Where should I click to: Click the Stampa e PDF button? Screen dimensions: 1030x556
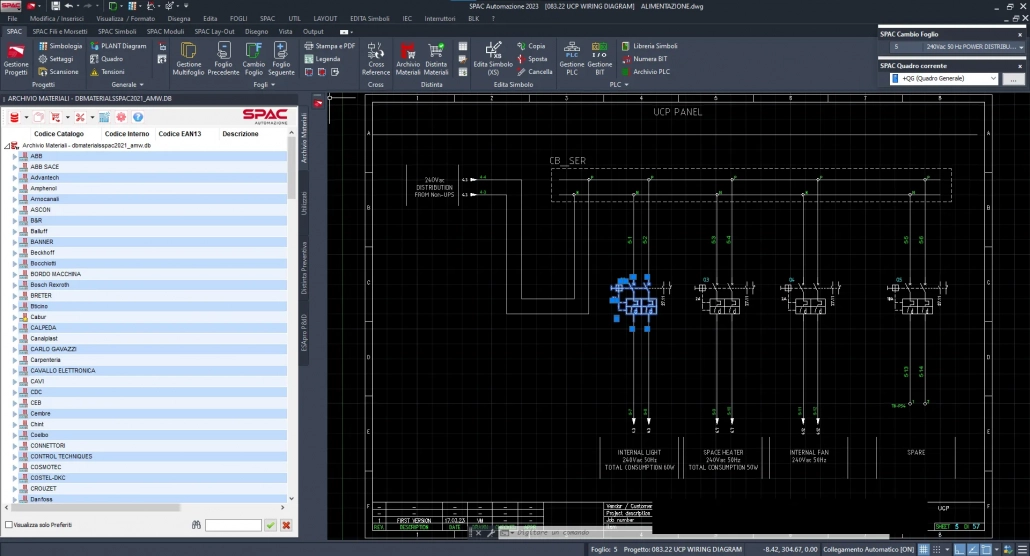coord(329,46)
